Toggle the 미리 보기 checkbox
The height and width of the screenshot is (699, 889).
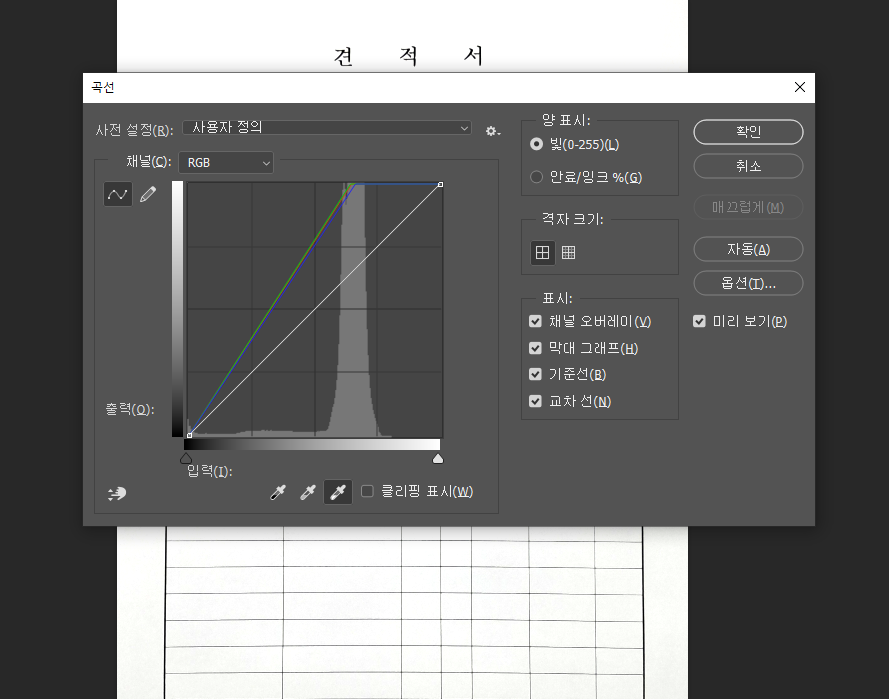[699, 321]
